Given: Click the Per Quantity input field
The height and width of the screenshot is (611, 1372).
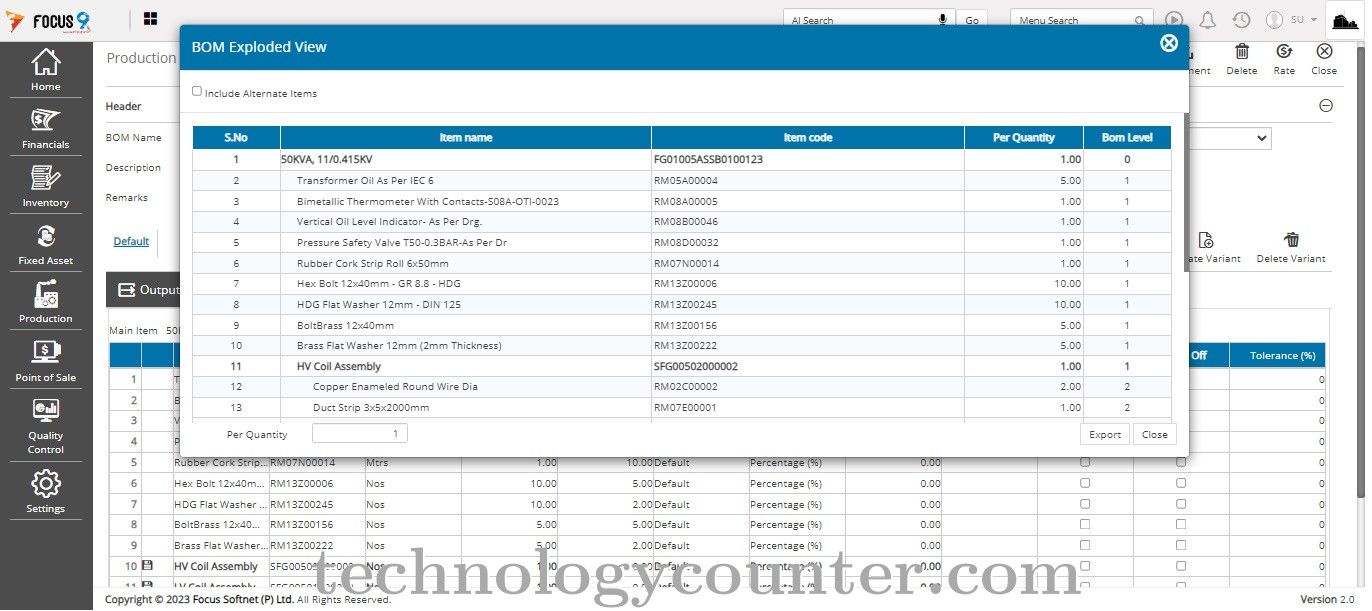Looking at the screenshot, I should 360,434.
